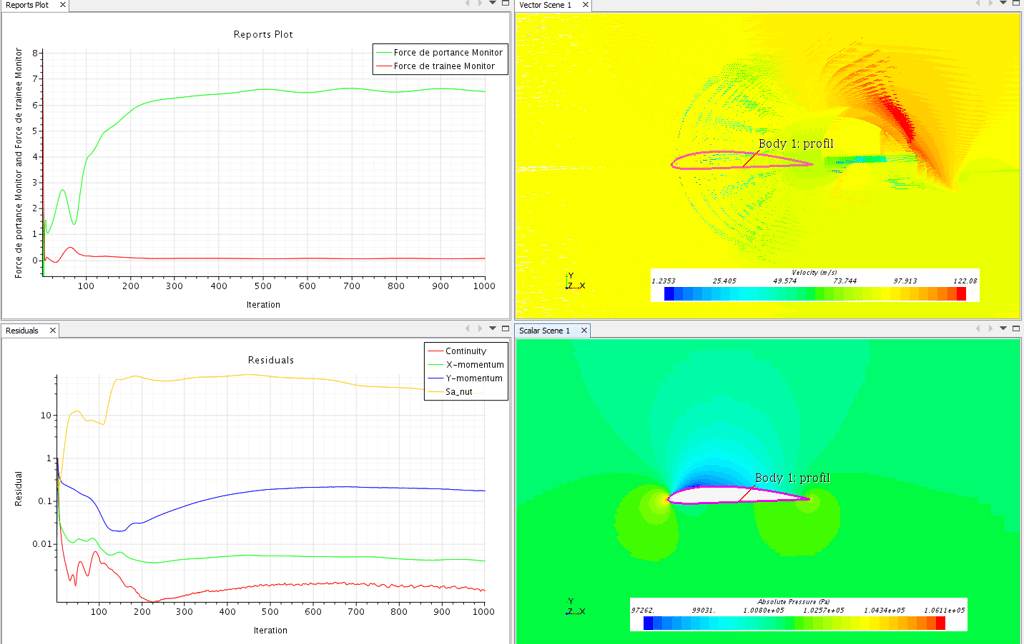Click the 'Reports Plot' chart title
This screenshot has height=644, width=1024.
pyautogui.click(x=263, y=35)
